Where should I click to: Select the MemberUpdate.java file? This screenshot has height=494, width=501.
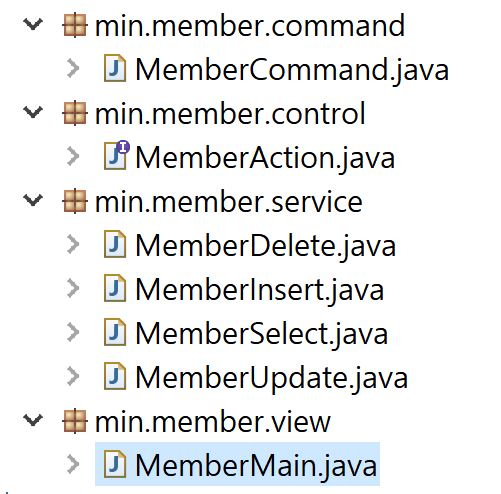coord(272,378)
